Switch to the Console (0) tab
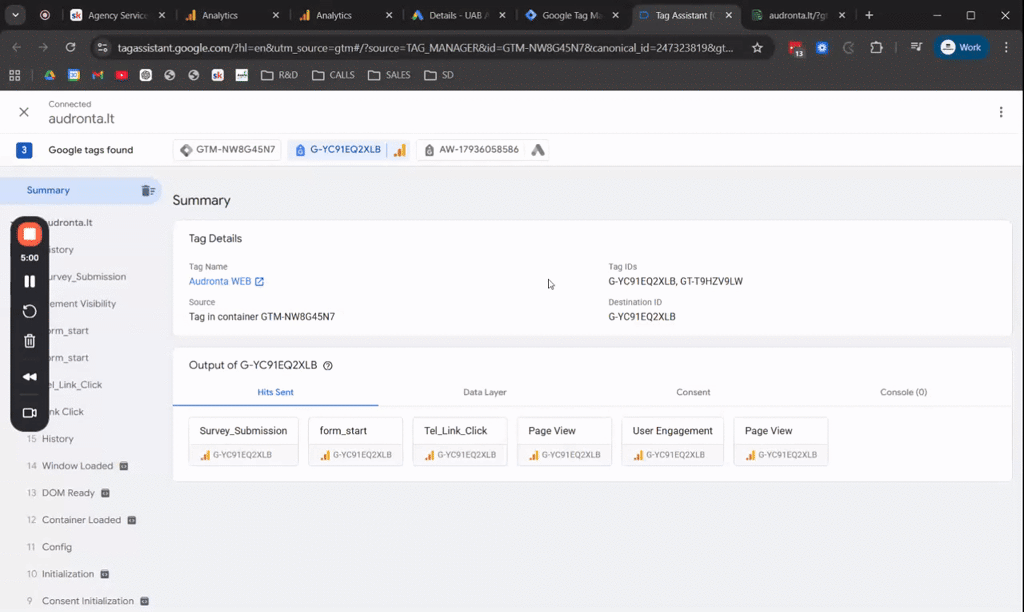1024x612 pixels. click(x=903, y=392)
